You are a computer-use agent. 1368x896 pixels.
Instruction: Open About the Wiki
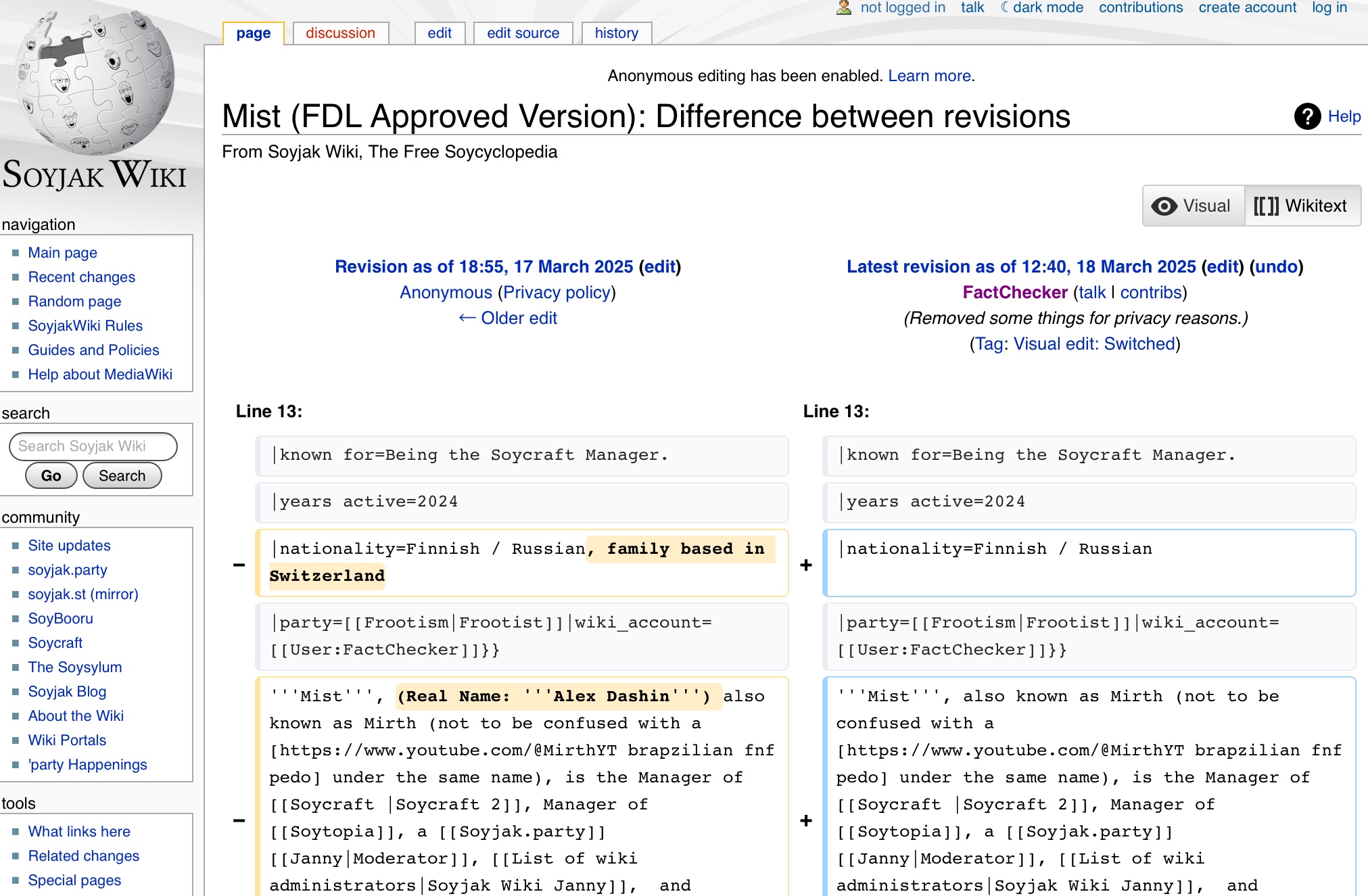76,715
